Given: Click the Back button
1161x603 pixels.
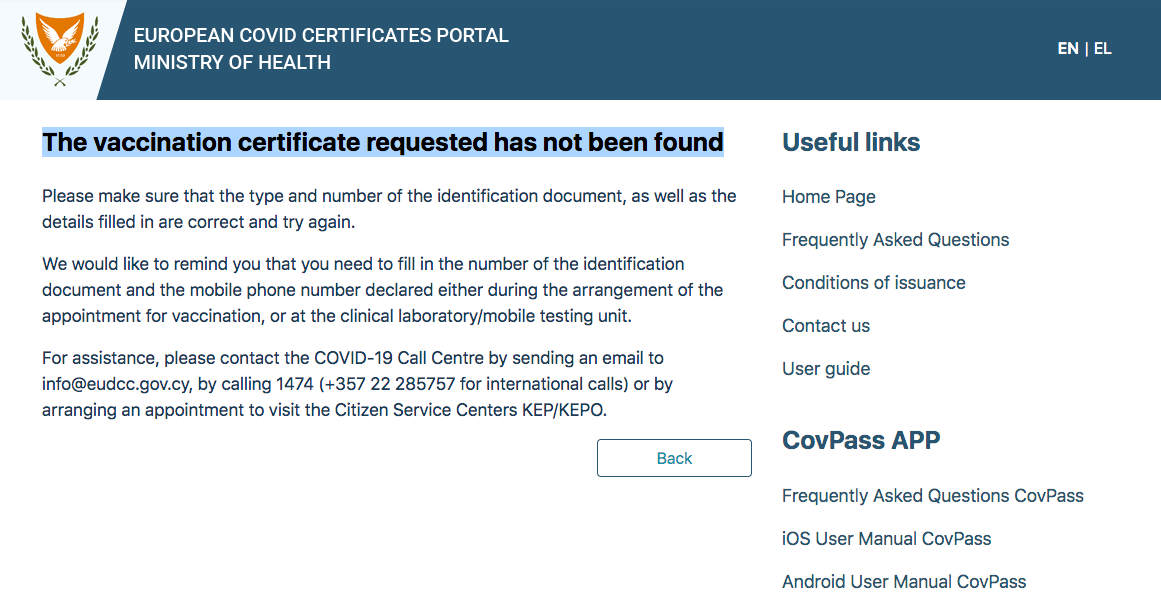Looking at the screenshot, I should click(x=674, y=458).
